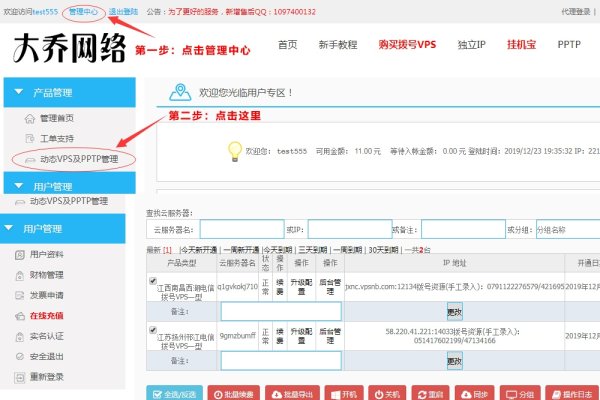
Task: Open 代理登录 at the top right
Action: point(576,12)
